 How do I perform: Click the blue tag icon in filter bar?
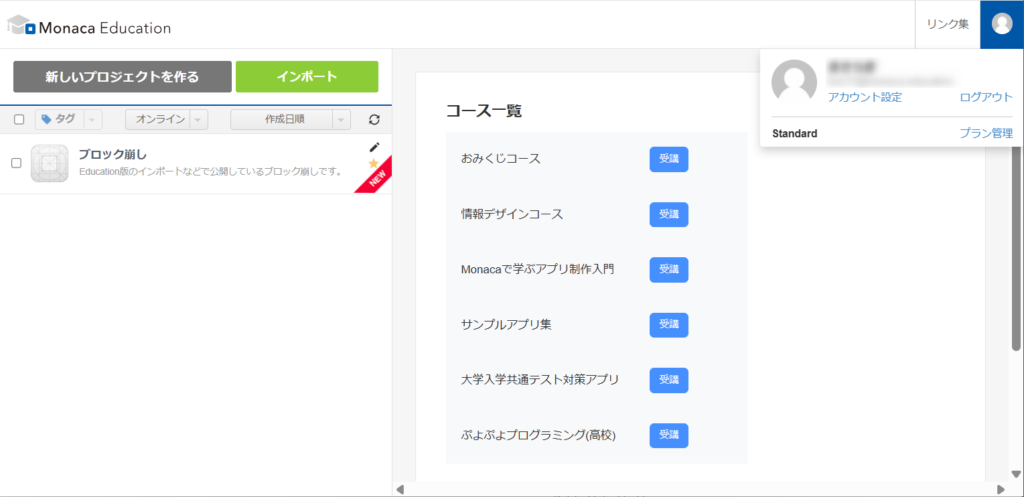pos(46,120)
